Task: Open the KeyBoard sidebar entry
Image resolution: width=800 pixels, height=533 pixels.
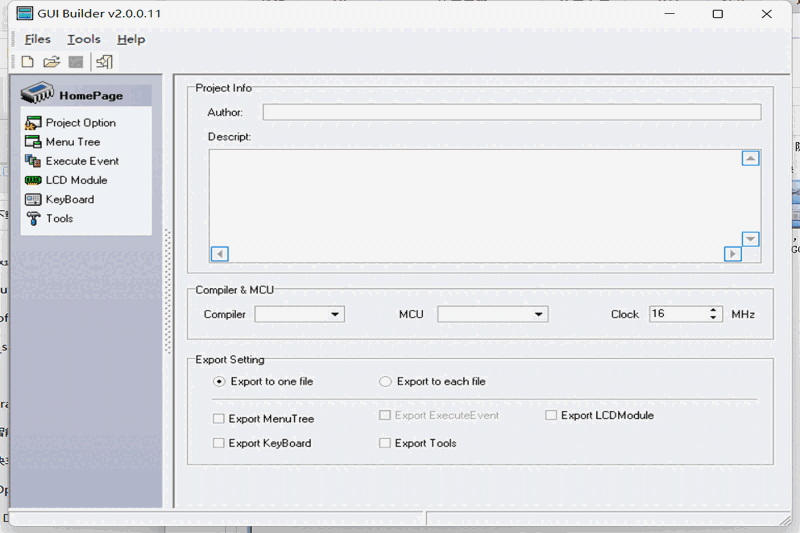Action: [69, 199]
